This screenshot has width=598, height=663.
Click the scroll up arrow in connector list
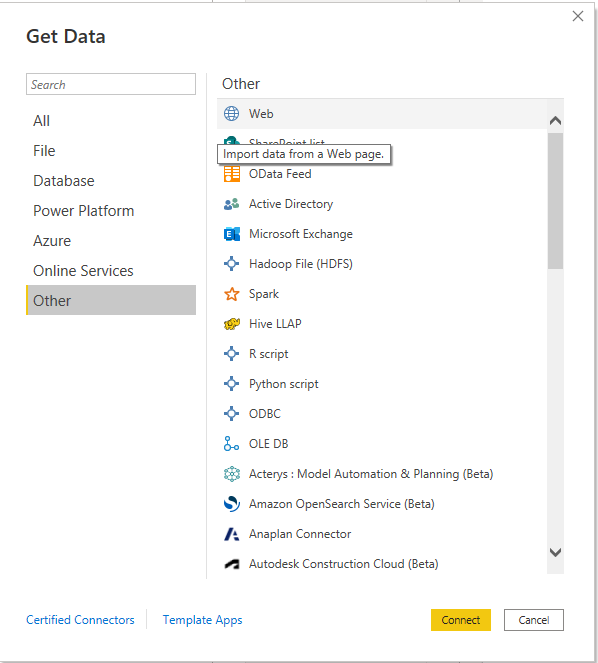tap(555, 121)
